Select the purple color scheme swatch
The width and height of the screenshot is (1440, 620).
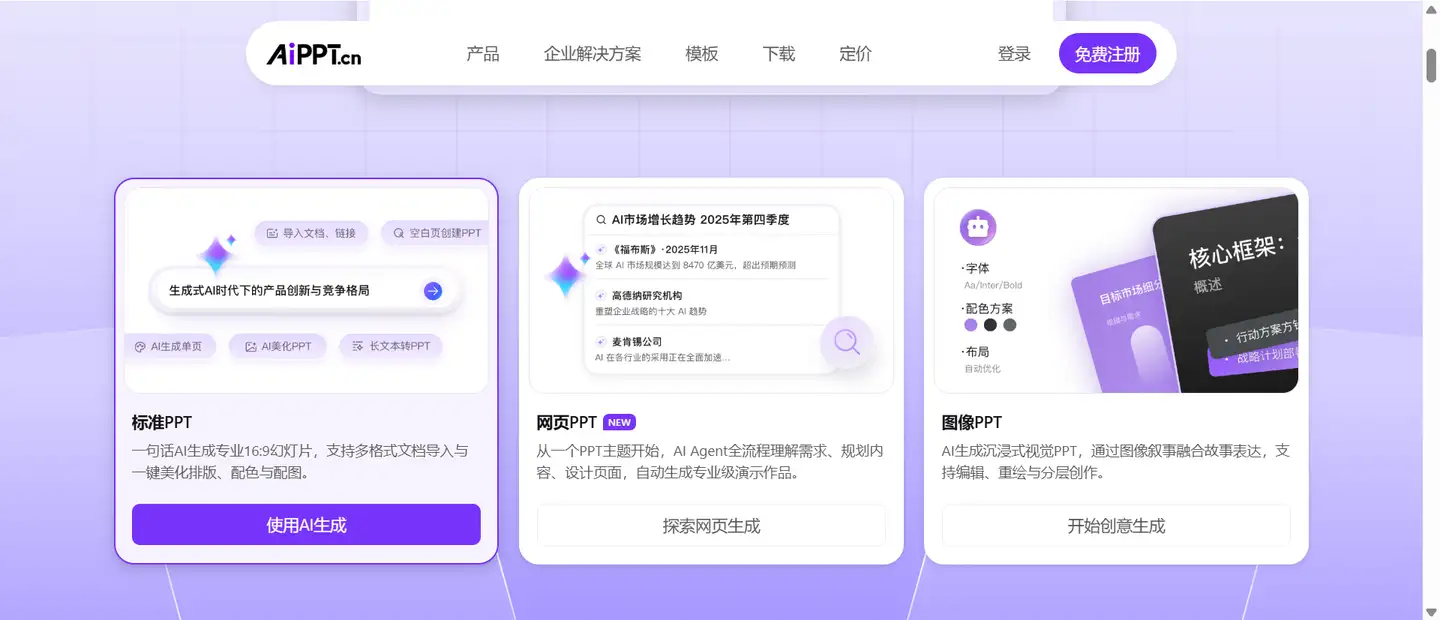[x=971, y=325]
